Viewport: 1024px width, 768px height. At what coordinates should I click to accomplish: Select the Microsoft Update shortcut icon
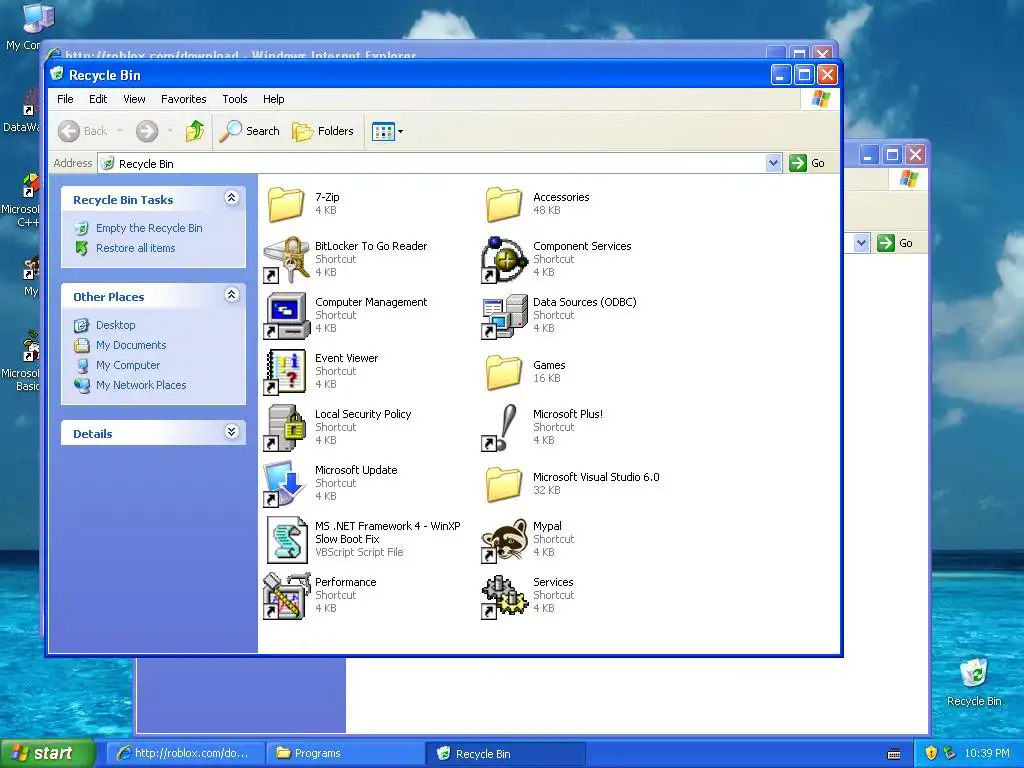click(286, 484)
